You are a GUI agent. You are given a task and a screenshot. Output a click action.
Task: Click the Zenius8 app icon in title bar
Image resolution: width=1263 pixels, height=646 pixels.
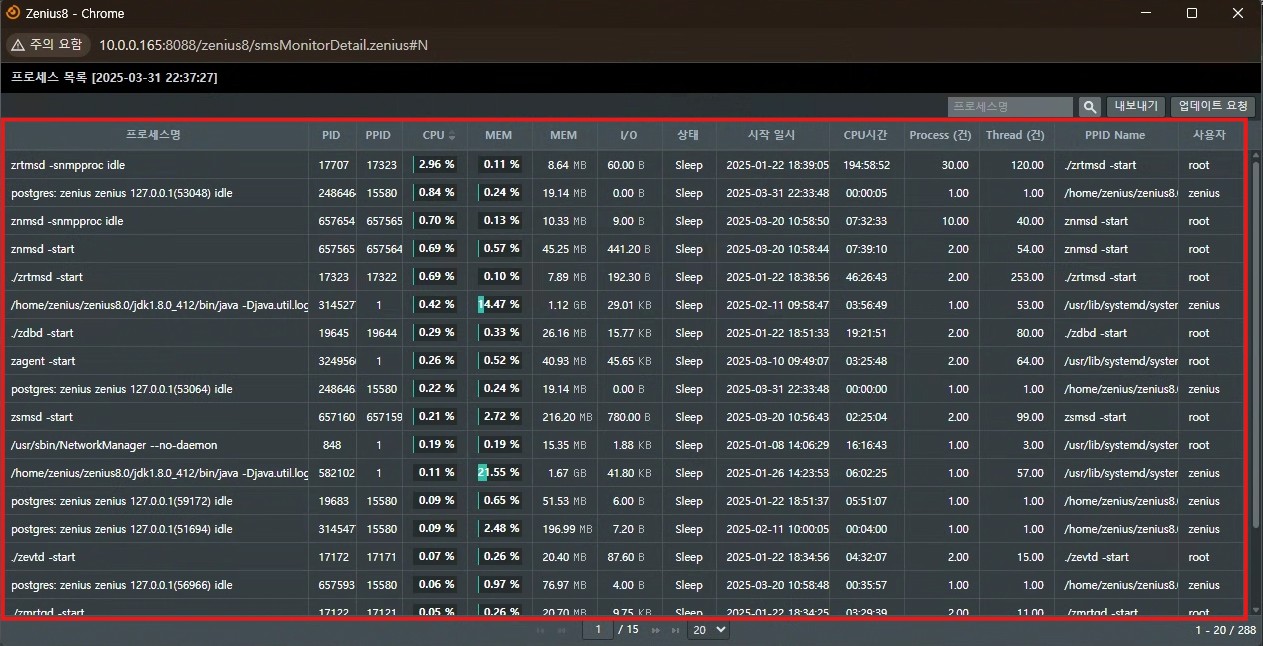point(12,13)
